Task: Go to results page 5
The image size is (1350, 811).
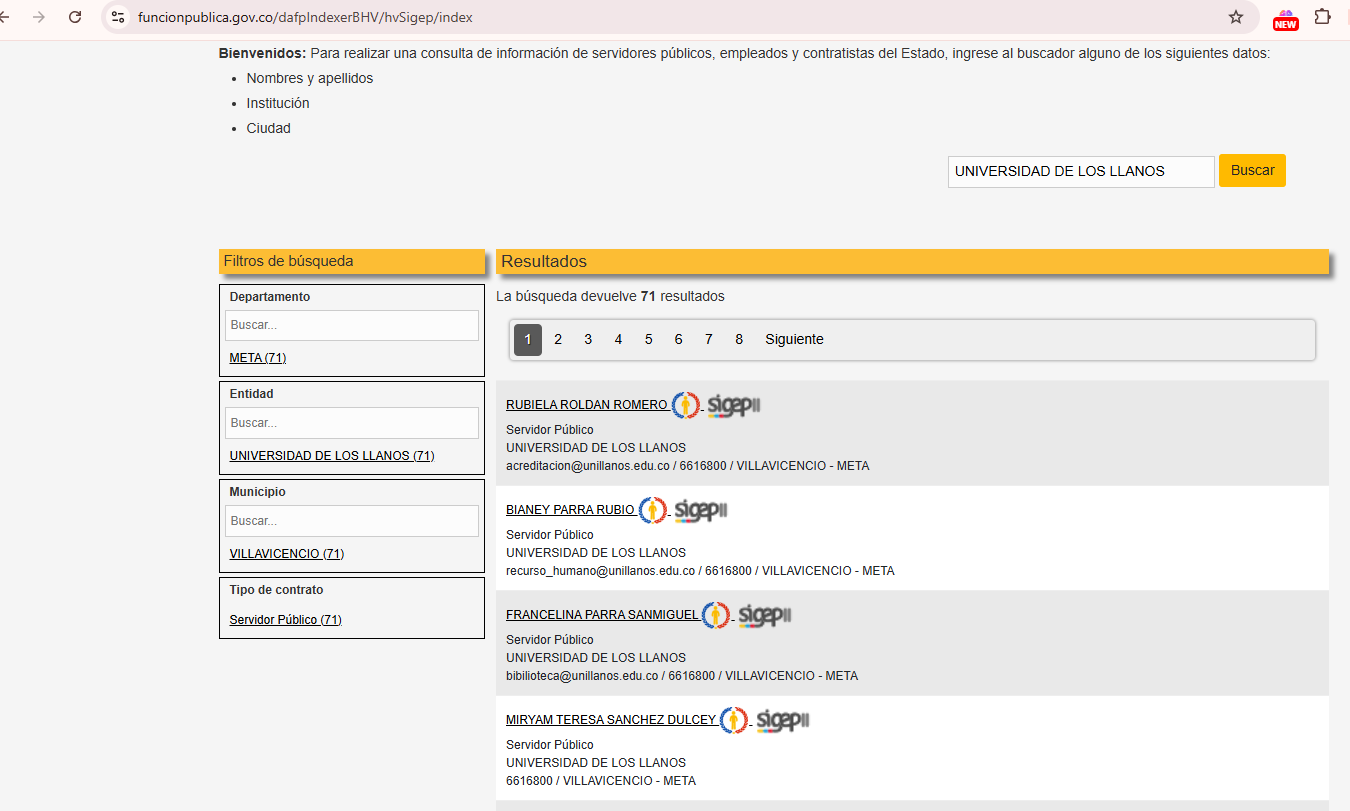Action: coord(648,339)
